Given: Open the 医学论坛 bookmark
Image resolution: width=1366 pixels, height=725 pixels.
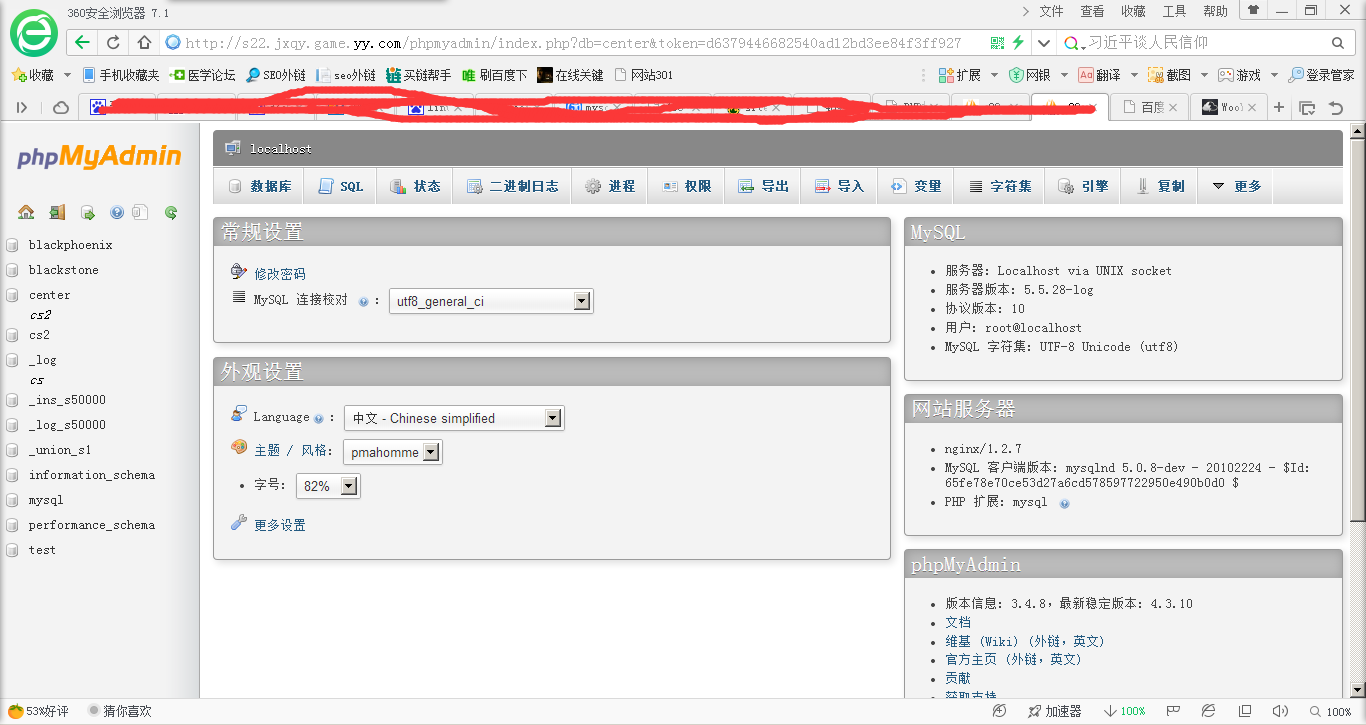Looking at the screenshot, I should pyautogui.click(x=203, y=75).
